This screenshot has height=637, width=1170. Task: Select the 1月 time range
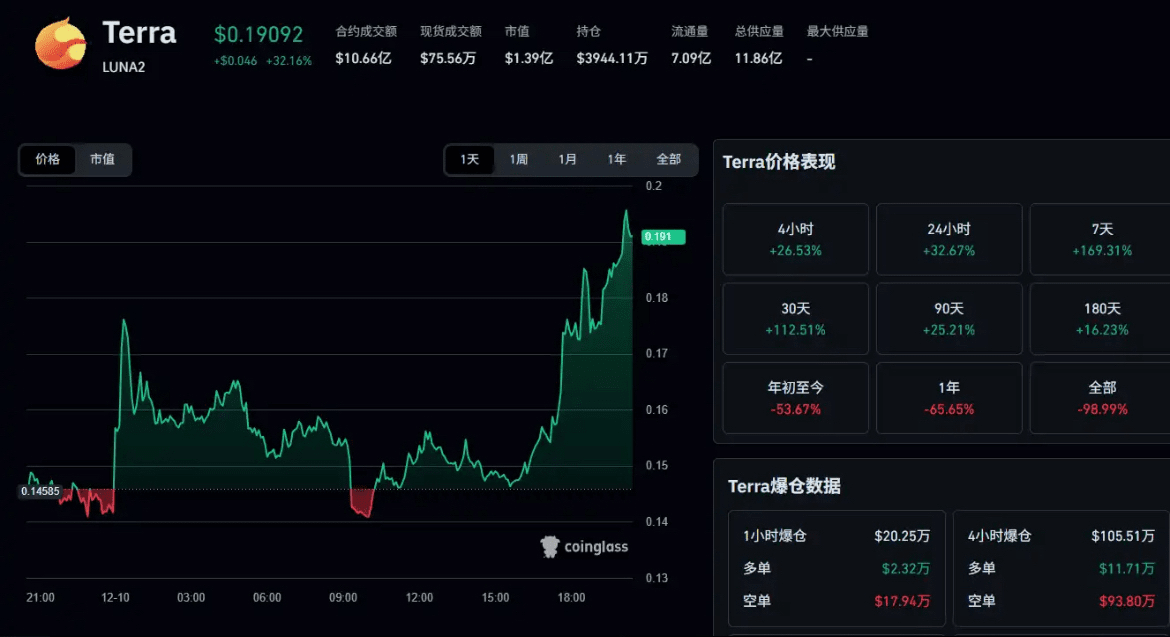point(567,160)
